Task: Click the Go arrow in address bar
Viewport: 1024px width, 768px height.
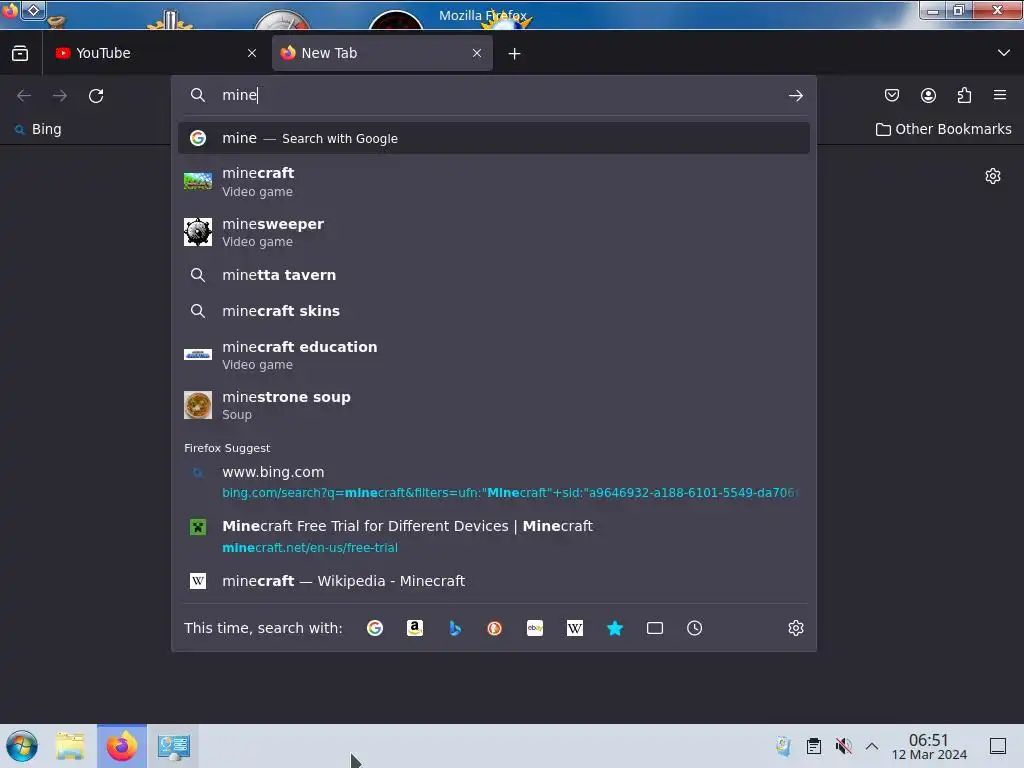Action: tap(795, 96)
